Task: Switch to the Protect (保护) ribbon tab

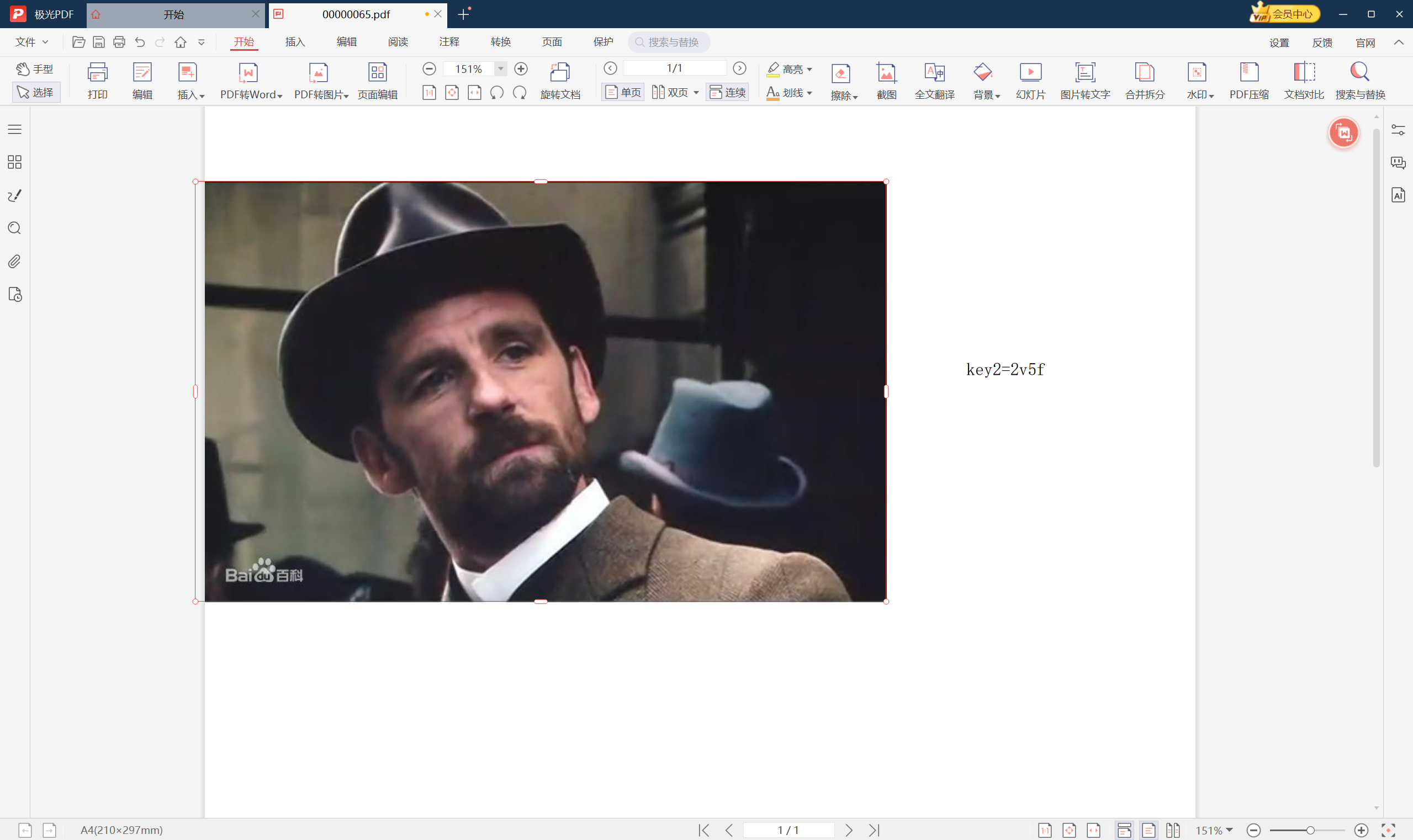Action: click(x=603, y=42)
